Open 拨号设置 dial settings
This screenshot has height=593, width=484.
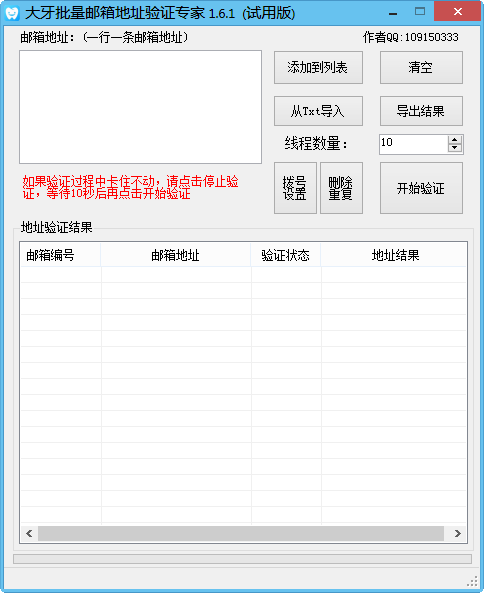pos(295,188)
